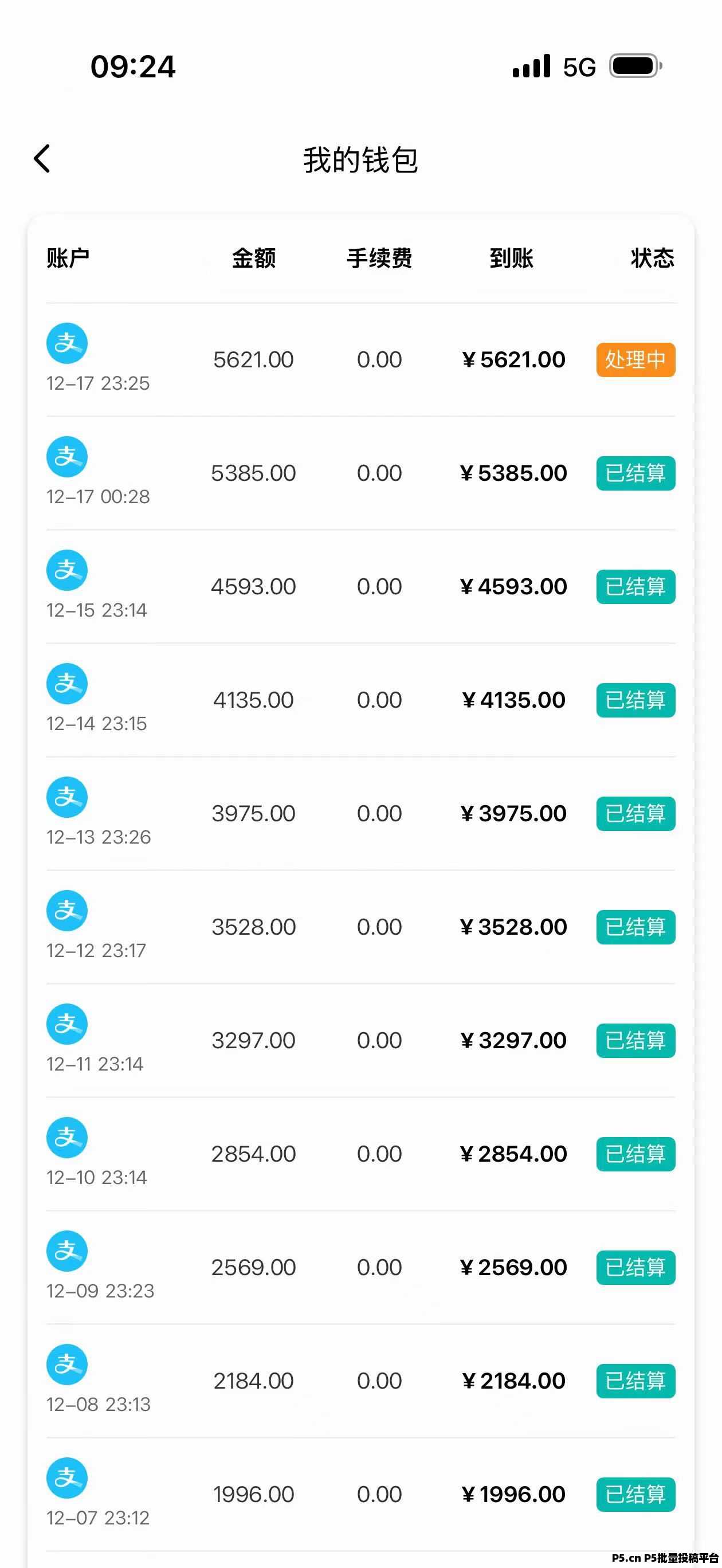Image resolution: width=722 pixels, height=1568 pixels.
Task: Tap Alipay icon for 12-17 00:28 entry
Action: (x=67, y=457)
